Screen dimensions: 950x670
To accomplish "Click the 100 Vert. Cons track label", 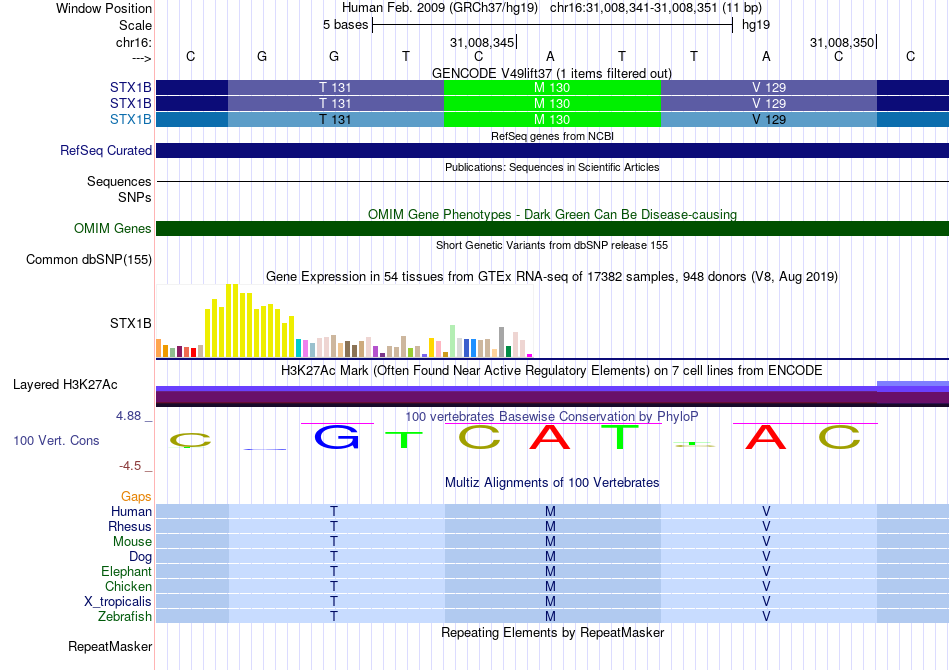I will [x=56, y=440].
